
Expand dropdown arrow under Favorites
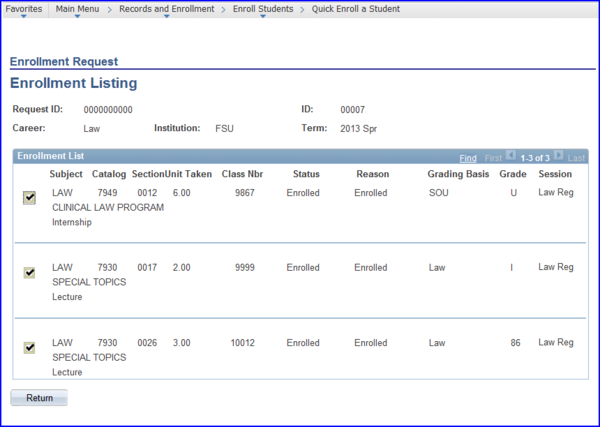[x=24, y=16]
